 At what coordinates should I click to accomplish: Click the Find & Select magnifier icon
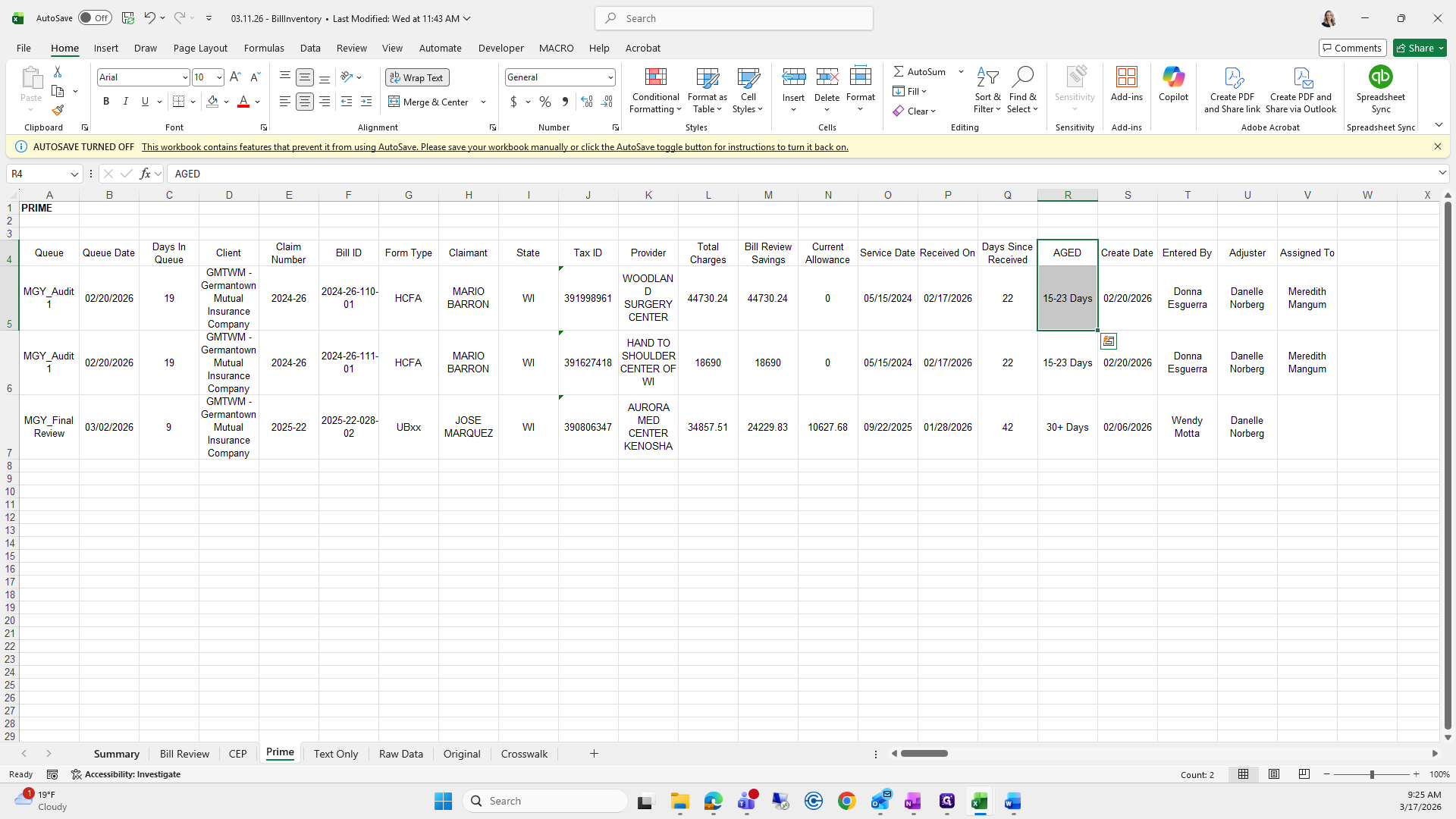tap(1022, 77)
